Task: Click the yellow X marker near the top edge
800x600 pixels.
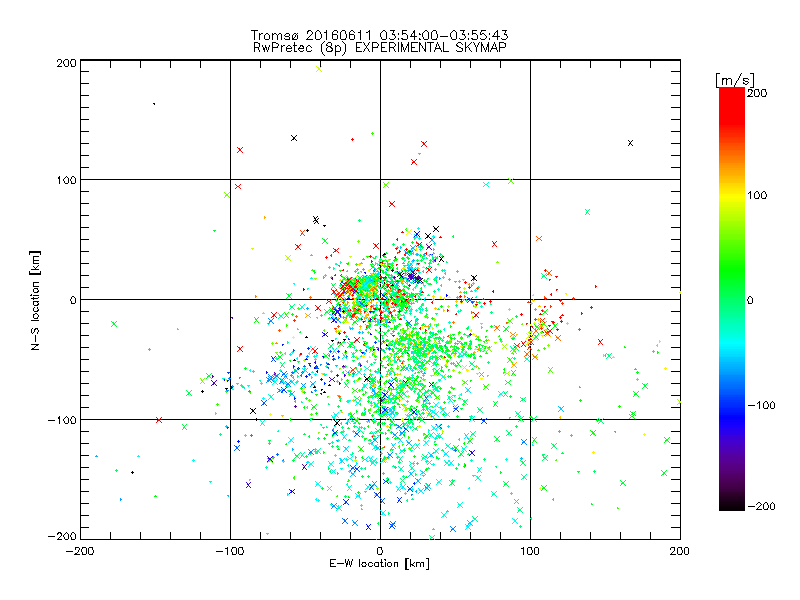Action: 319,69
